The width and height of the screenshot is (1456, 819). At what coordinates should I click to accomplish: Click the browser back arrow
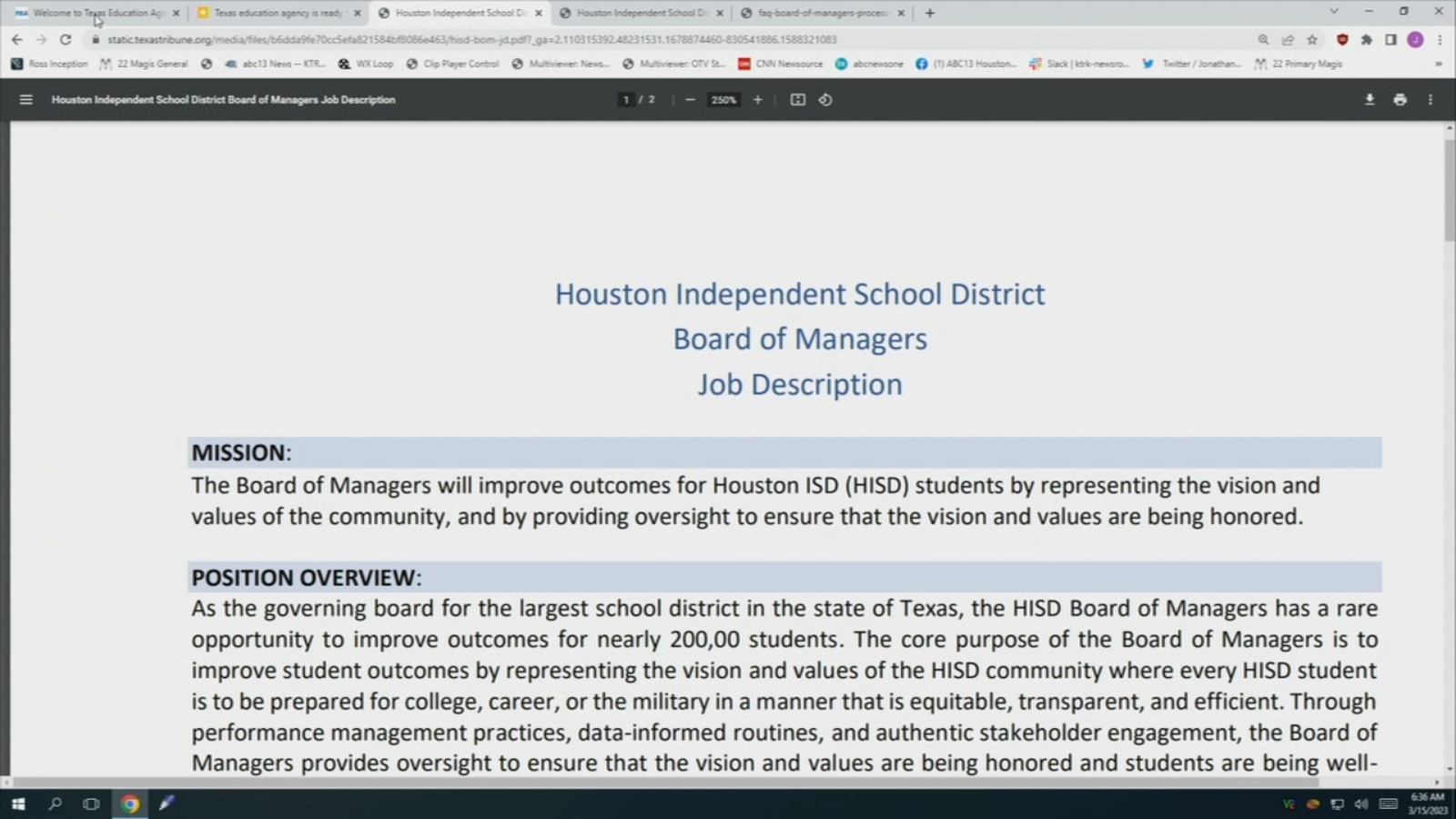pos(17,39)
